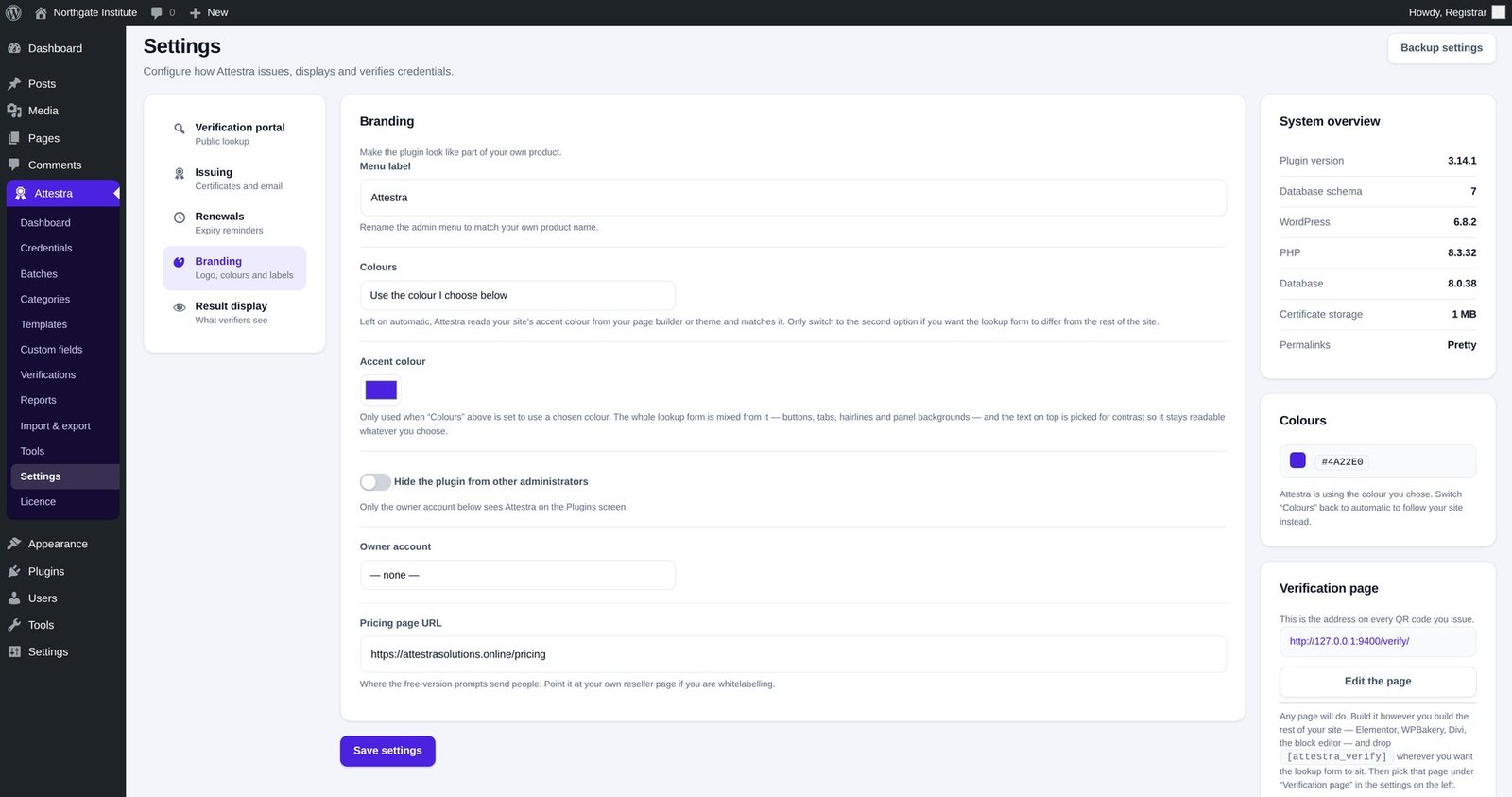The width and height of the screenshot is (1512, 797).
Task: Click the Northgate Institute home icon
Action: pos(41,12)
